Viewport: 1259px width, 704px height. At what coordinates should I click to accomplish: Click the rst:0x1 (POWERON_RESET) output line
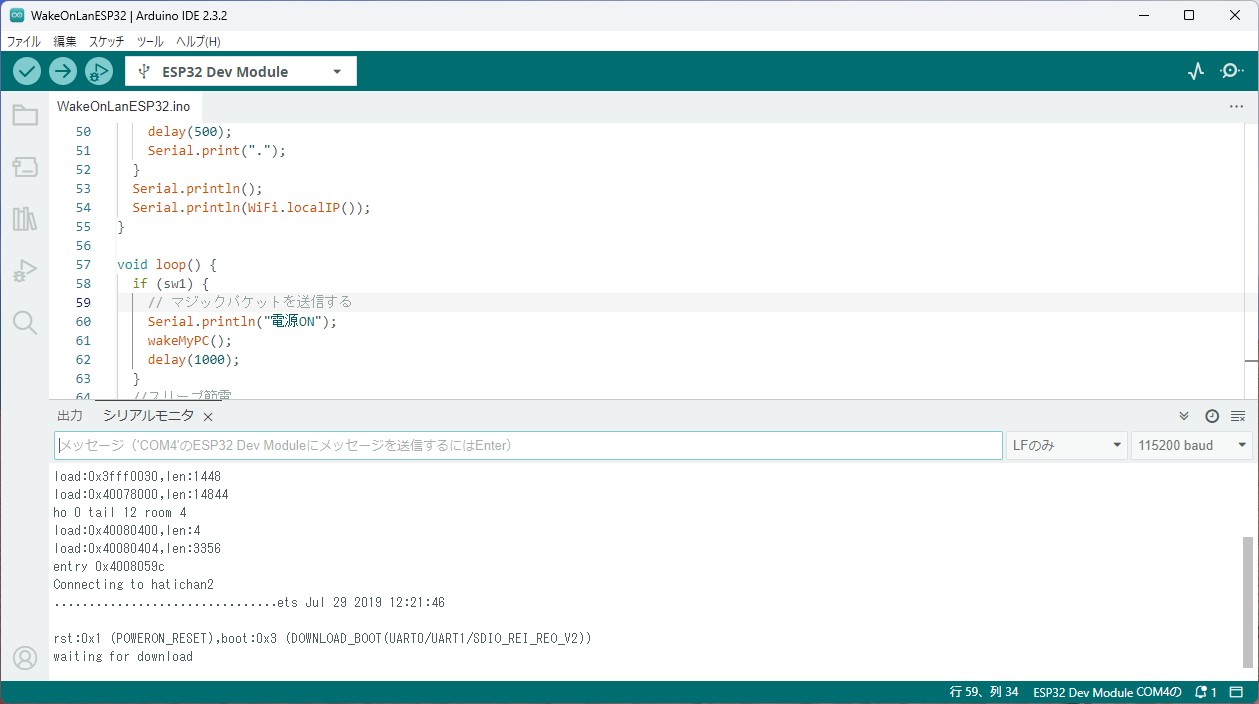point(322,638)
